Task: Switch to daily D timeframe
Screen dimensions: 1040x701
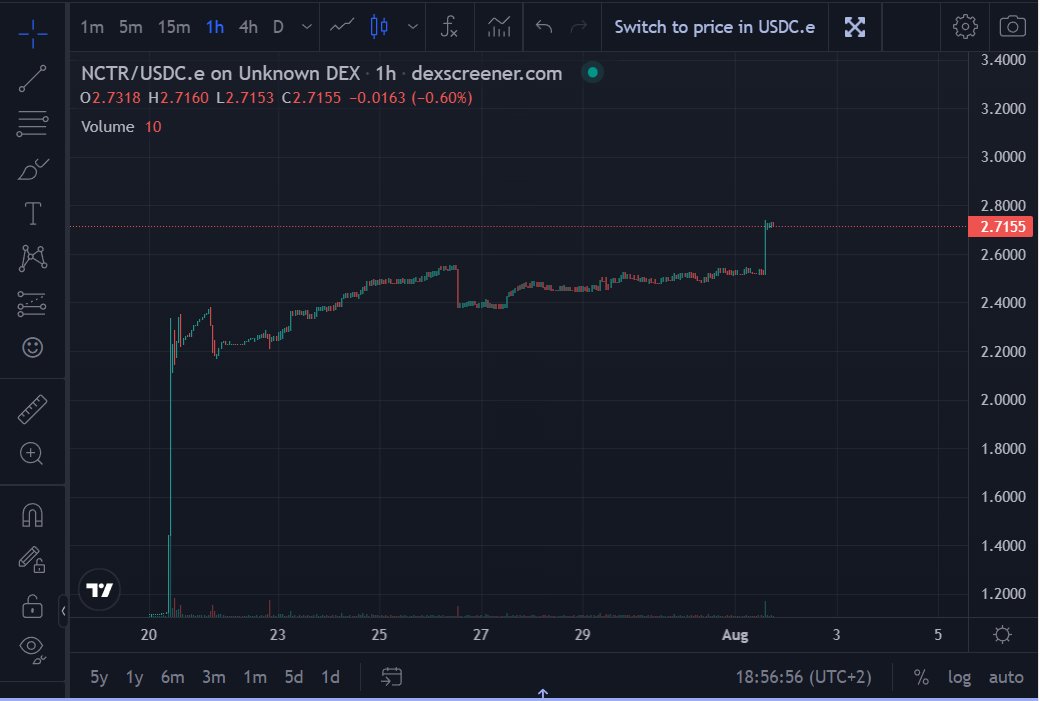Action: point(278,27)
